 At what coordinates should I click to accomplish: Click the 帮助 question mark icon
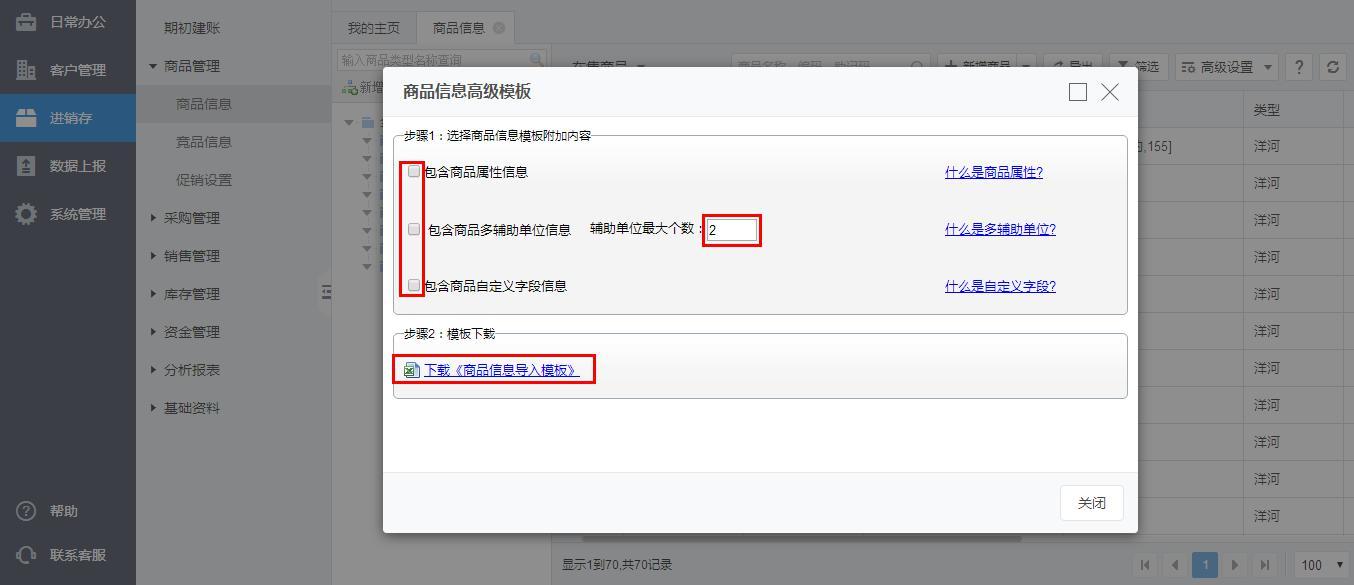[26, 511]
